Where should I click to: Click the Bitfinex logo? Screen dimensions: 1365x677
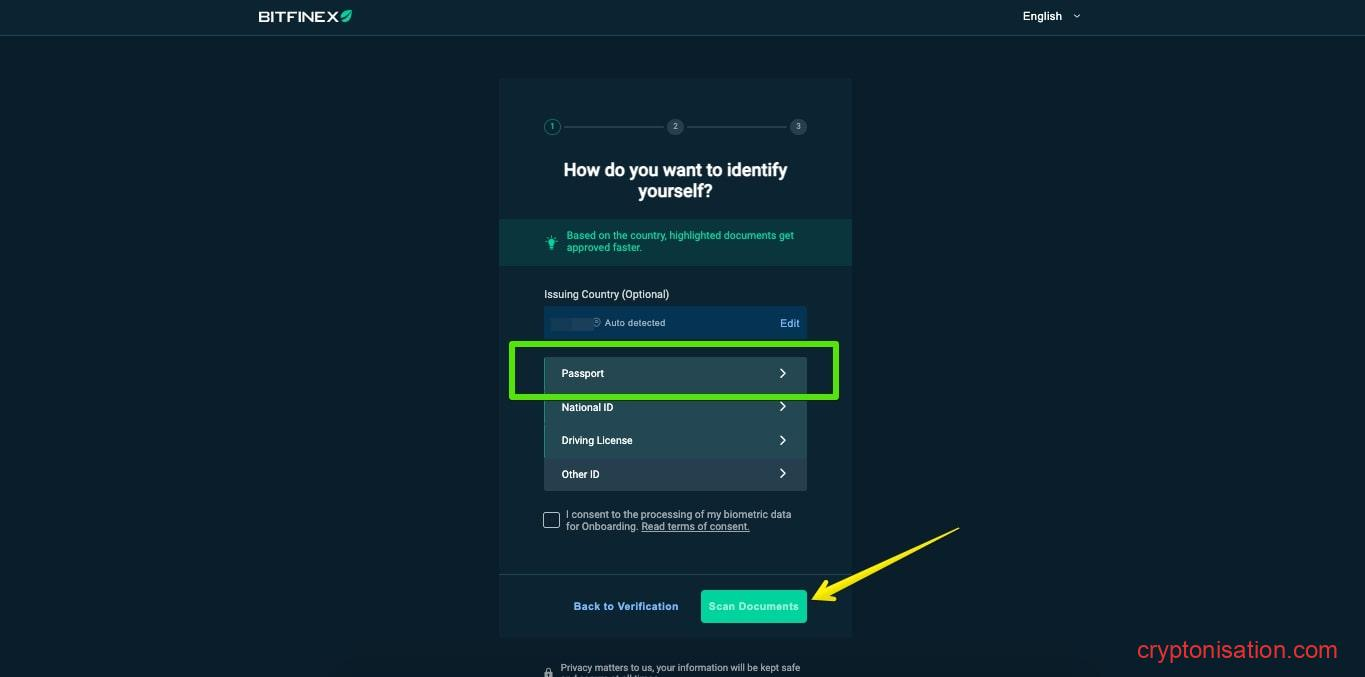pyautogui.click(x=305, y=16)
